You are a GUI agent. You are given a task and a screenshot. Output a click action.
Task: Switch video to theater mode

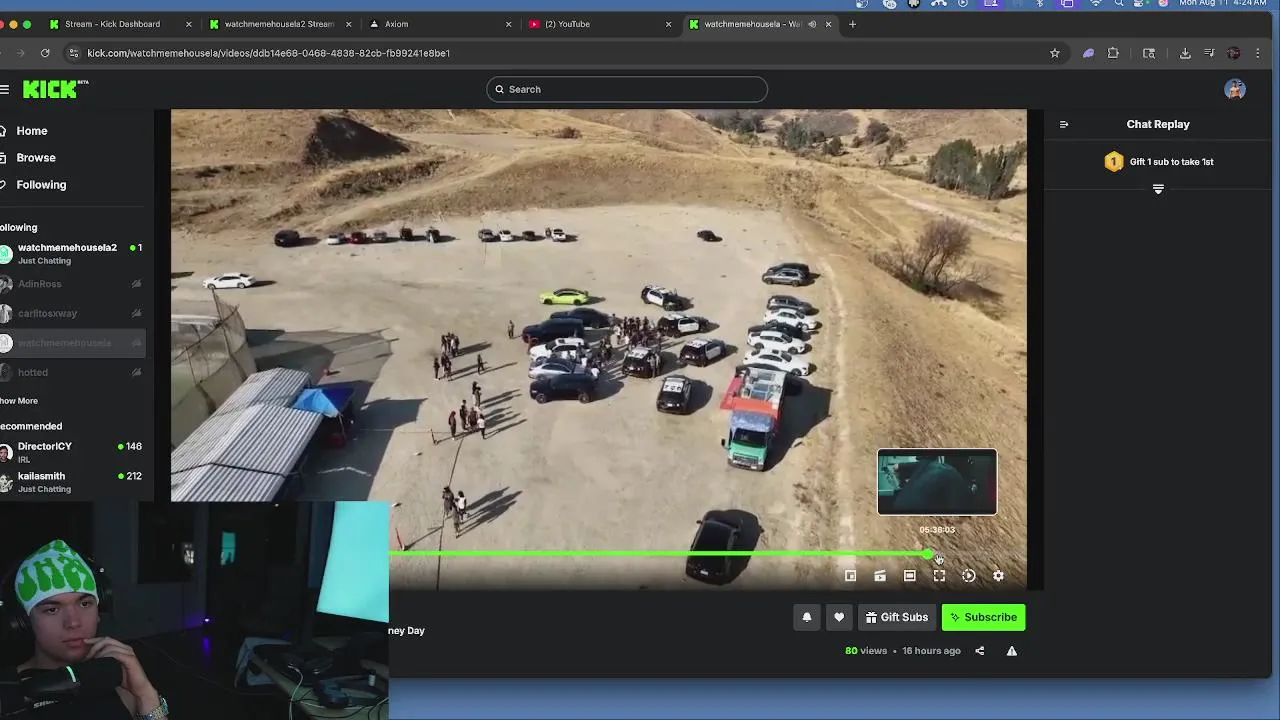click(x=909, y=576)
